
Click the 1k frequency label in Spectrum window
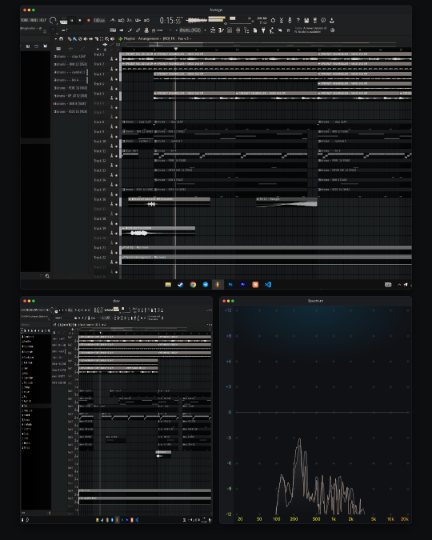[333, 519]
